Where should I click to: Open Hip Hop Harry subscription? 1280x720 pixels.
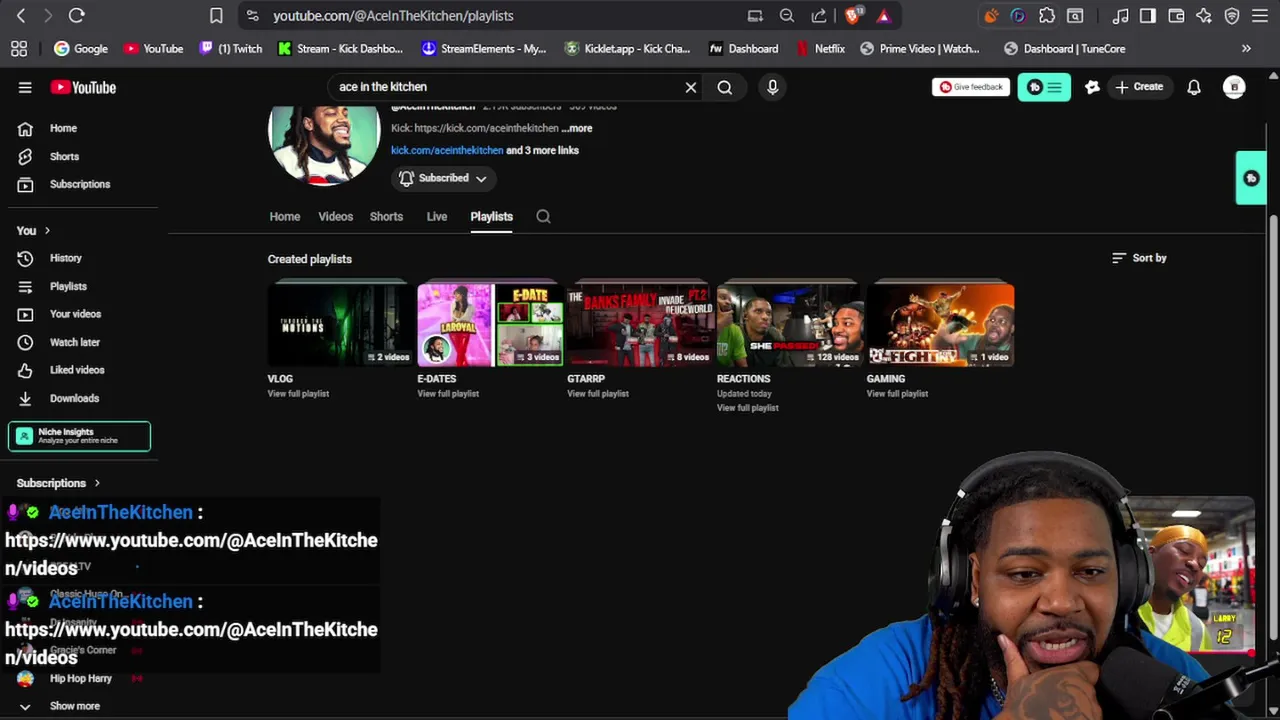[x=80, y=678]
